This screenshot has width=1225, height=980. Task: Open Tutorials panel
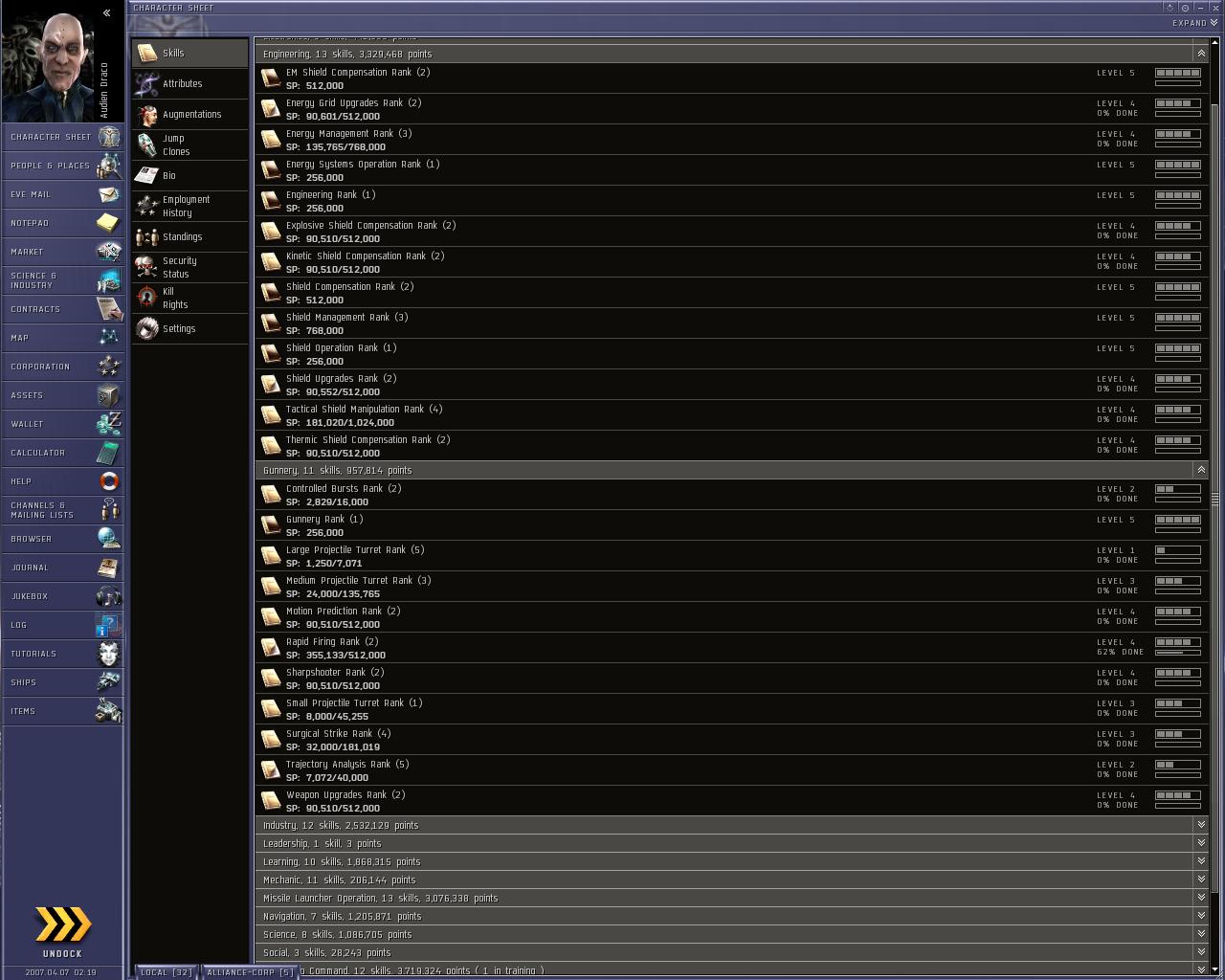pyautogui.click(x=62, y=654)
